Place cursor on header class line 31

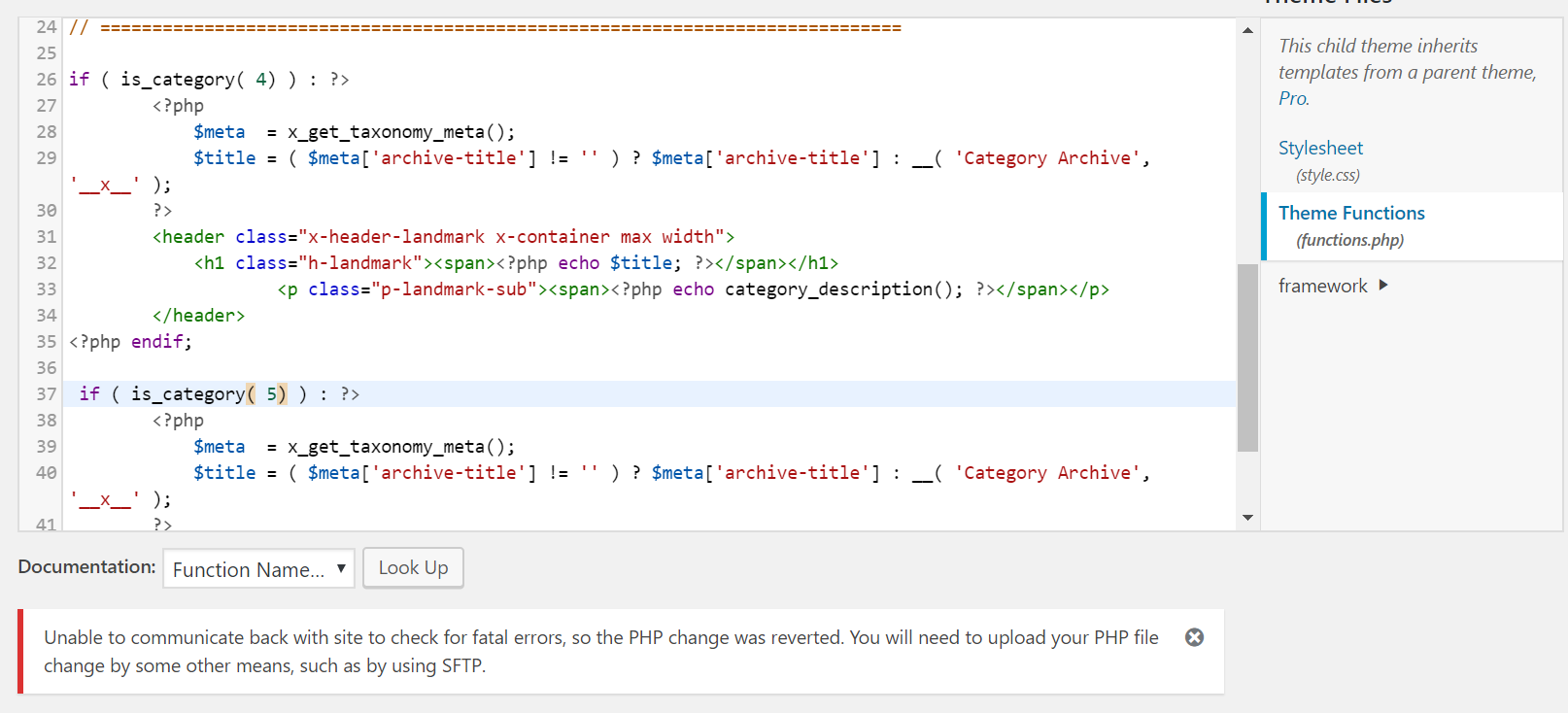pos(443,236)
